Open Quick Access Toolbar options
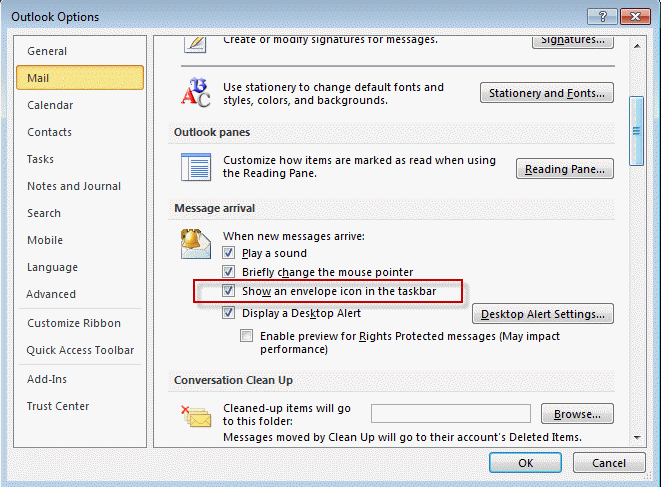 pos(80,350)
